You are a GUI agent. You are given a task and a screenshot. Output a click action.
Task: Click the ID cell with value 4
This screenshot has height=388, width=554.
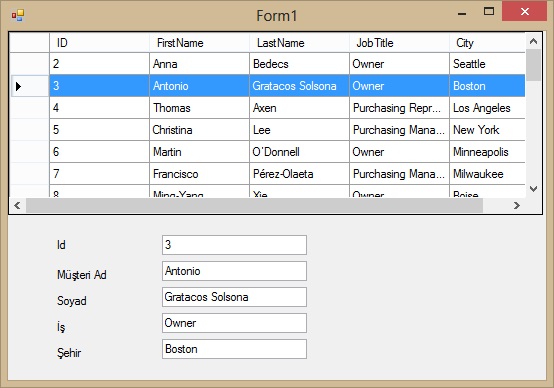(99, 108)
